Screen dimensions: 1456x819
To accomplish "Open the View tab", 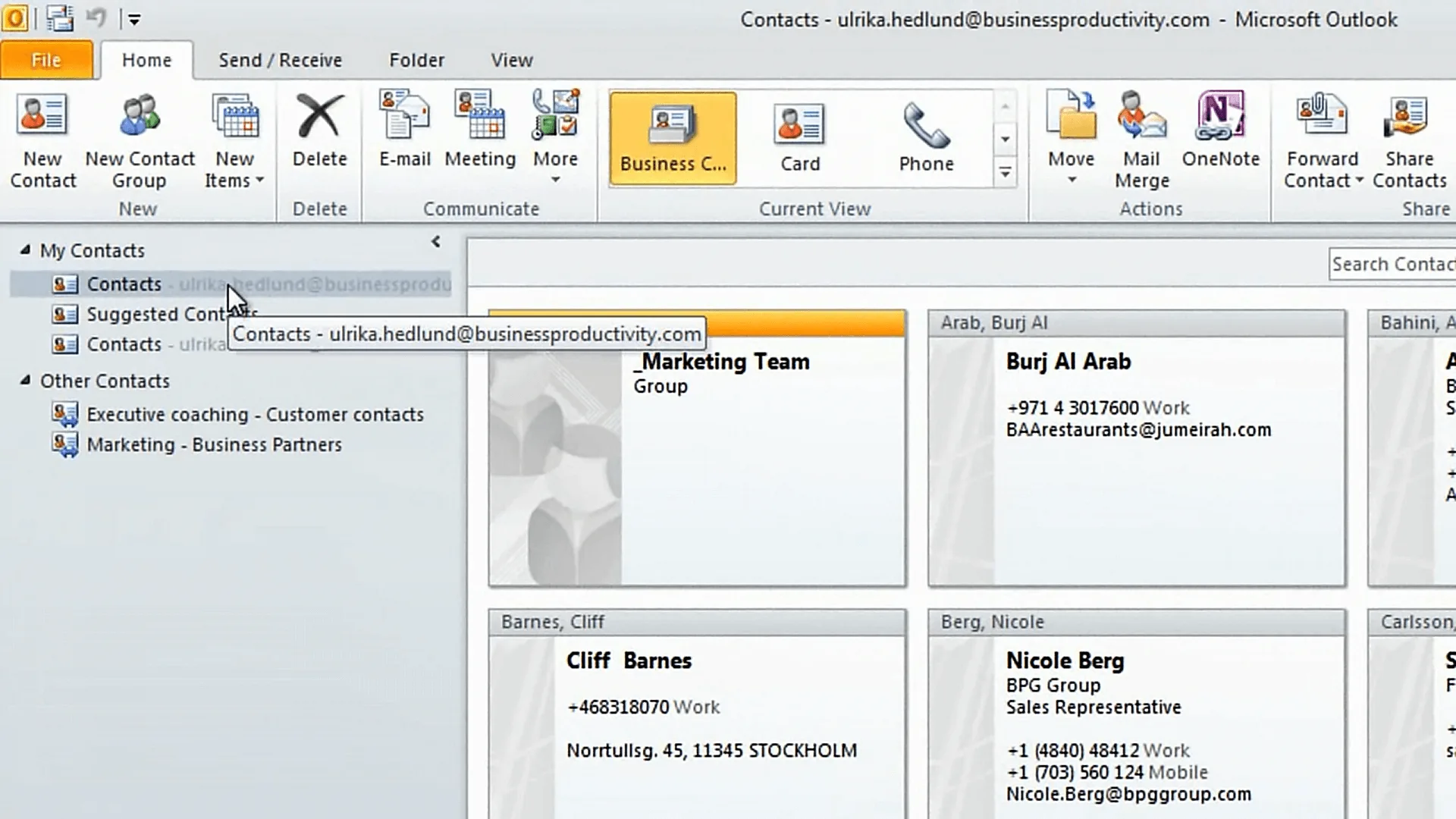I will tap(511, 60).
